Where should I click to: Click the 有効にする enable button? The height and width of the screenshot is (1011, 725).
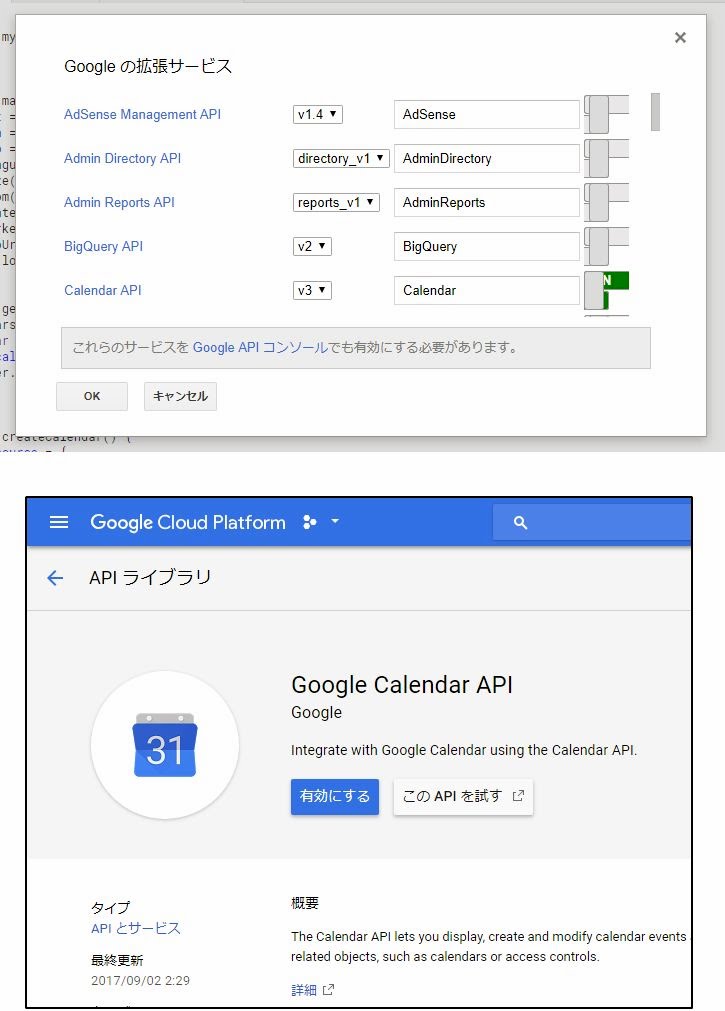(x=335, y=797)
